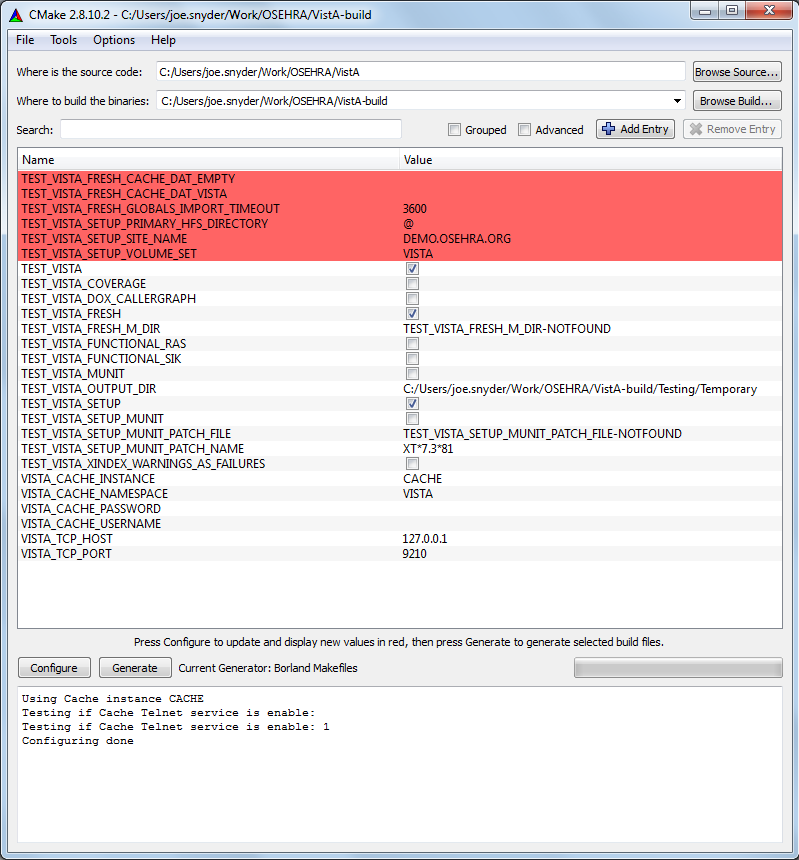Click the progress bar beside the generator label
799x860 pixels.
(677, 668)
